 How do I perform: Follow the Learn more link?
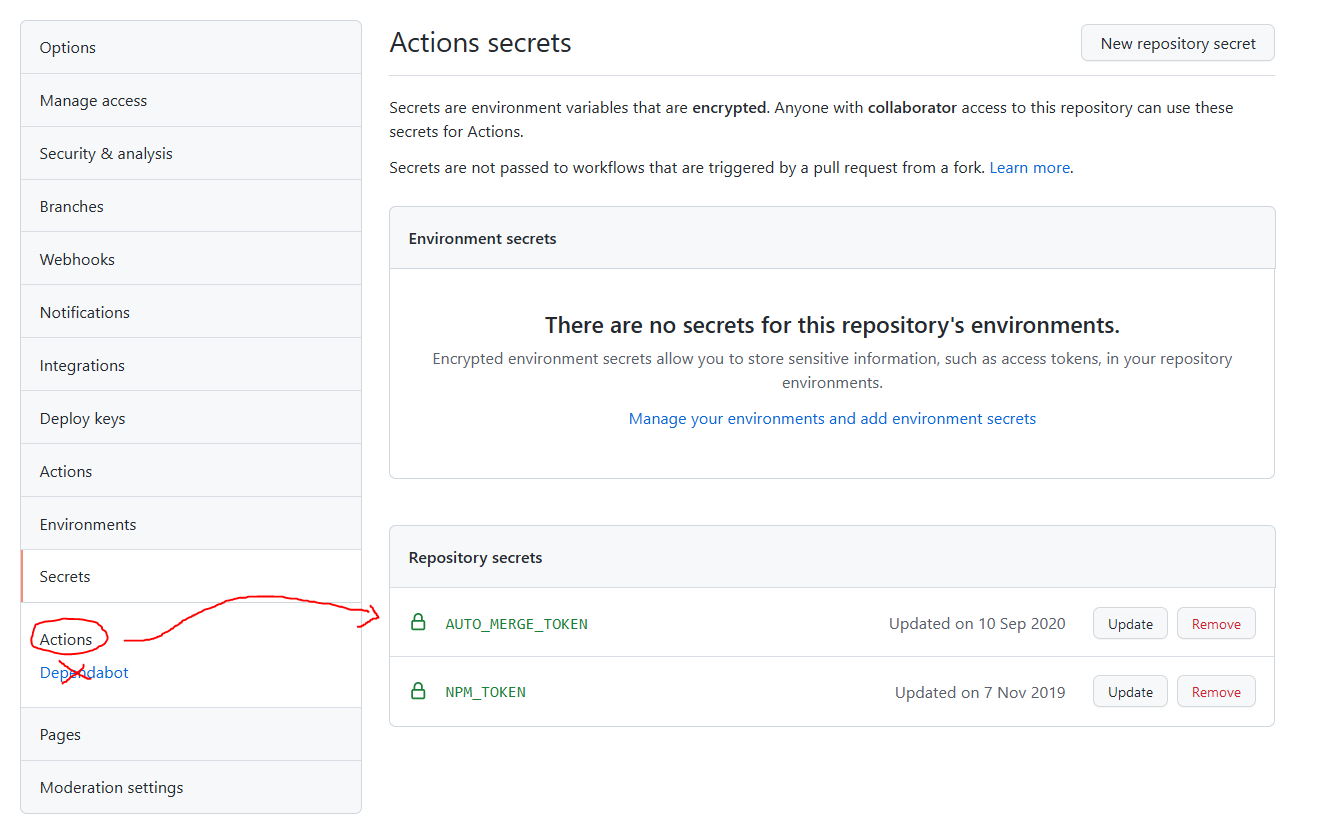click(x=1030, y=168)
